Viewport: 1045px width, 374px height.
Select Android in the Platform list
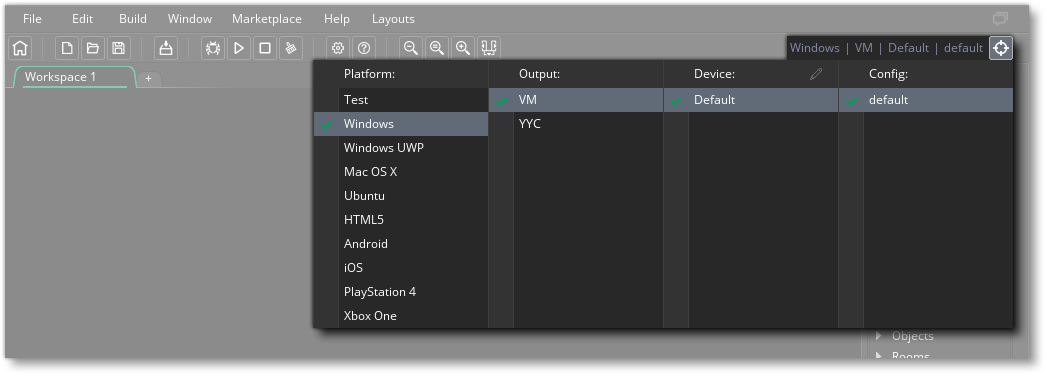[401, 244]
